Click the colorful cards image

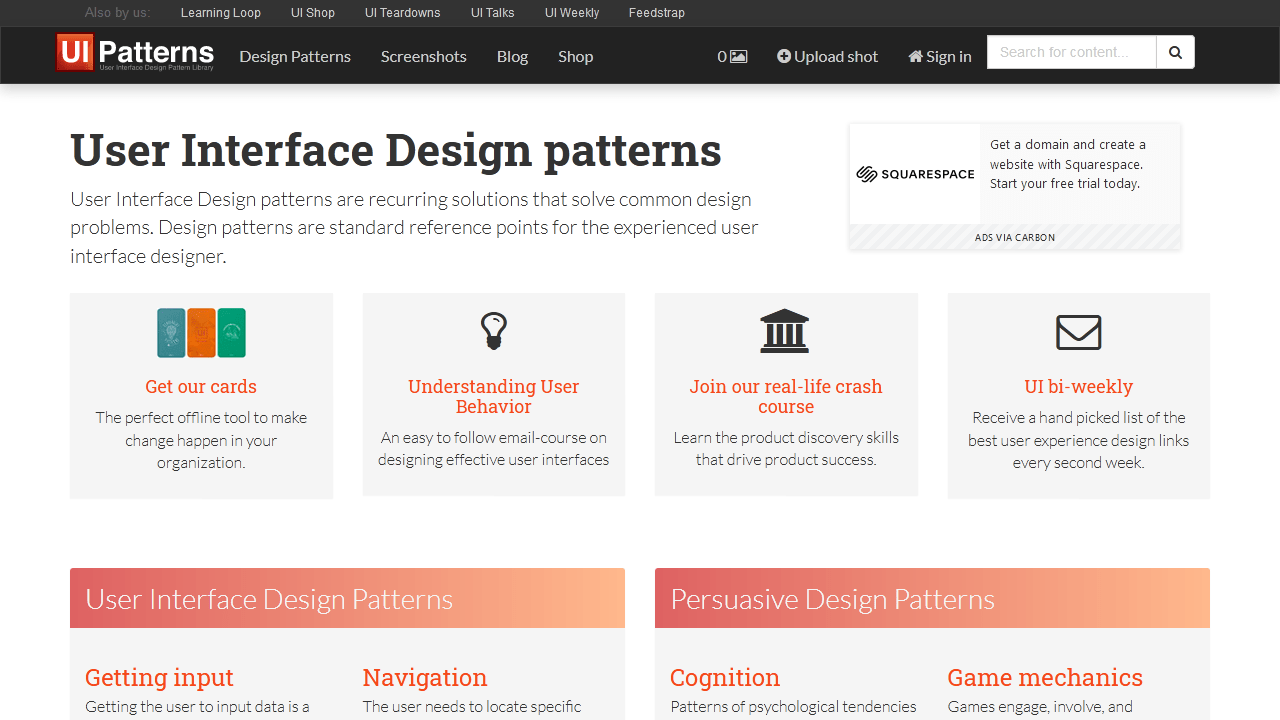(201, 333)
